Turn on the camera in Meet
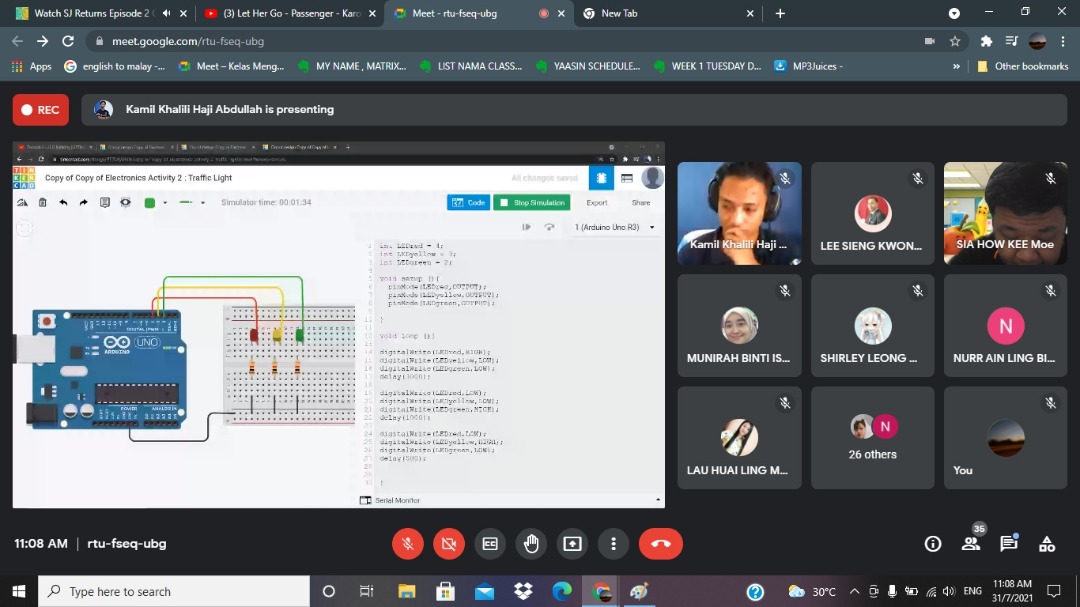 [449, 544]
